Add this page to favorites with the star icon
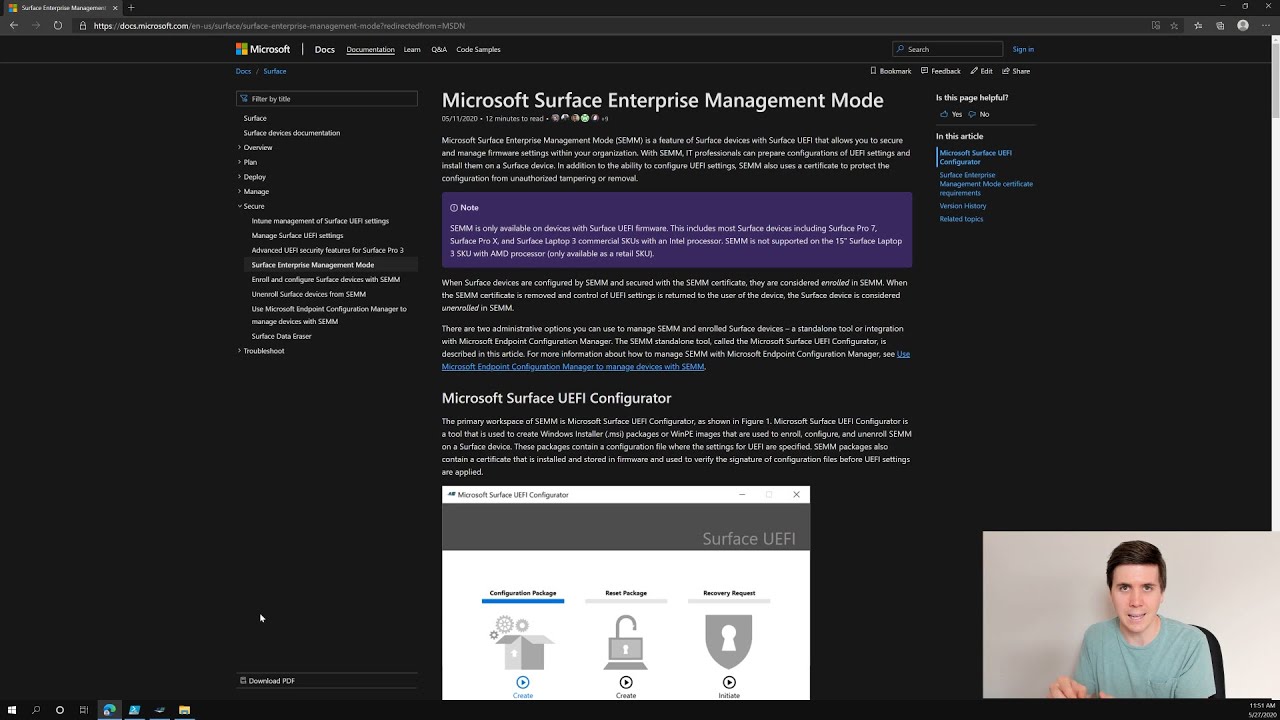The width and height of the screenshot is (1280, 720). pos(1174,25)
